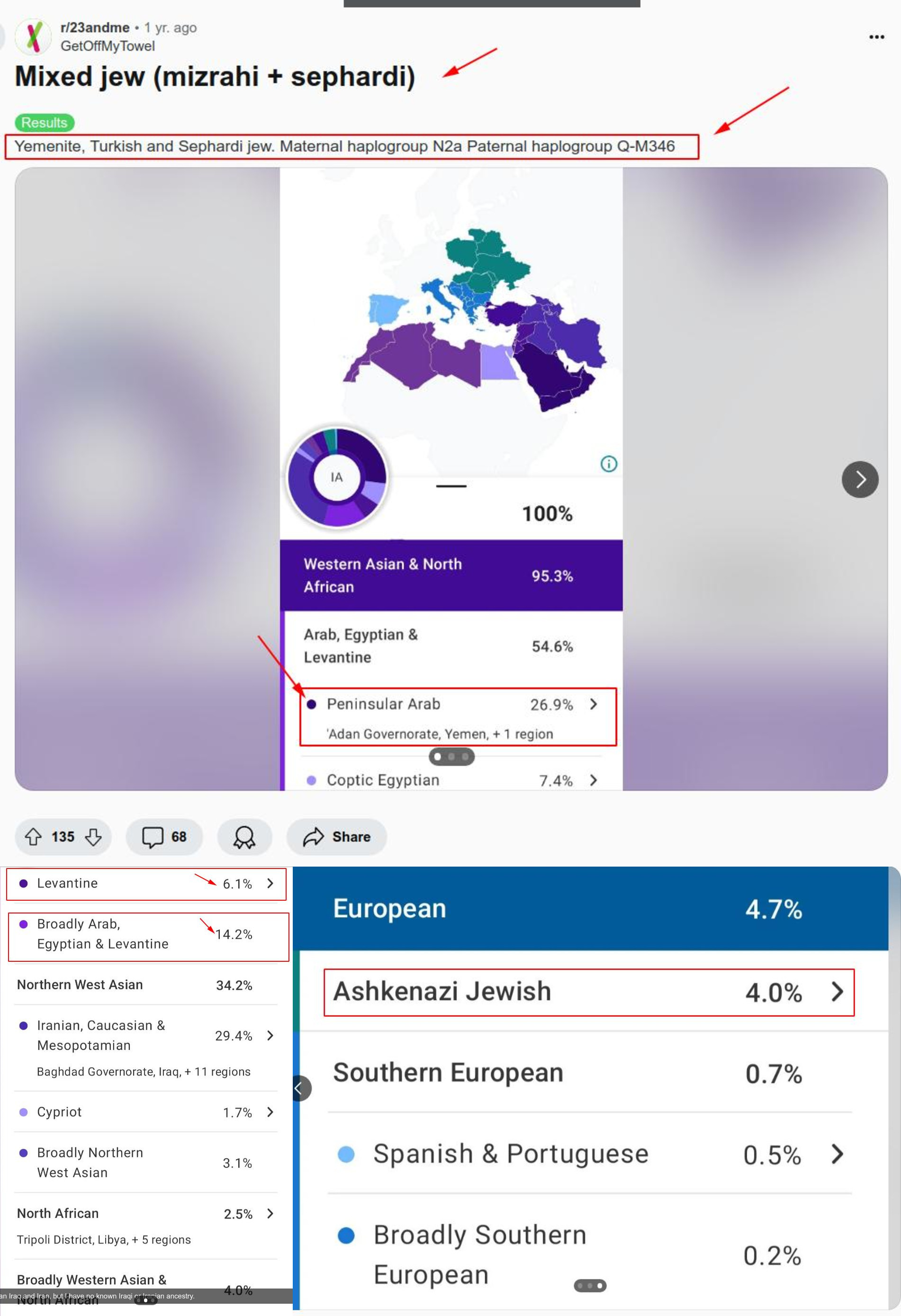Click the Share button
This screenshot has width=901, height=1316.
(x=336, y=836)
